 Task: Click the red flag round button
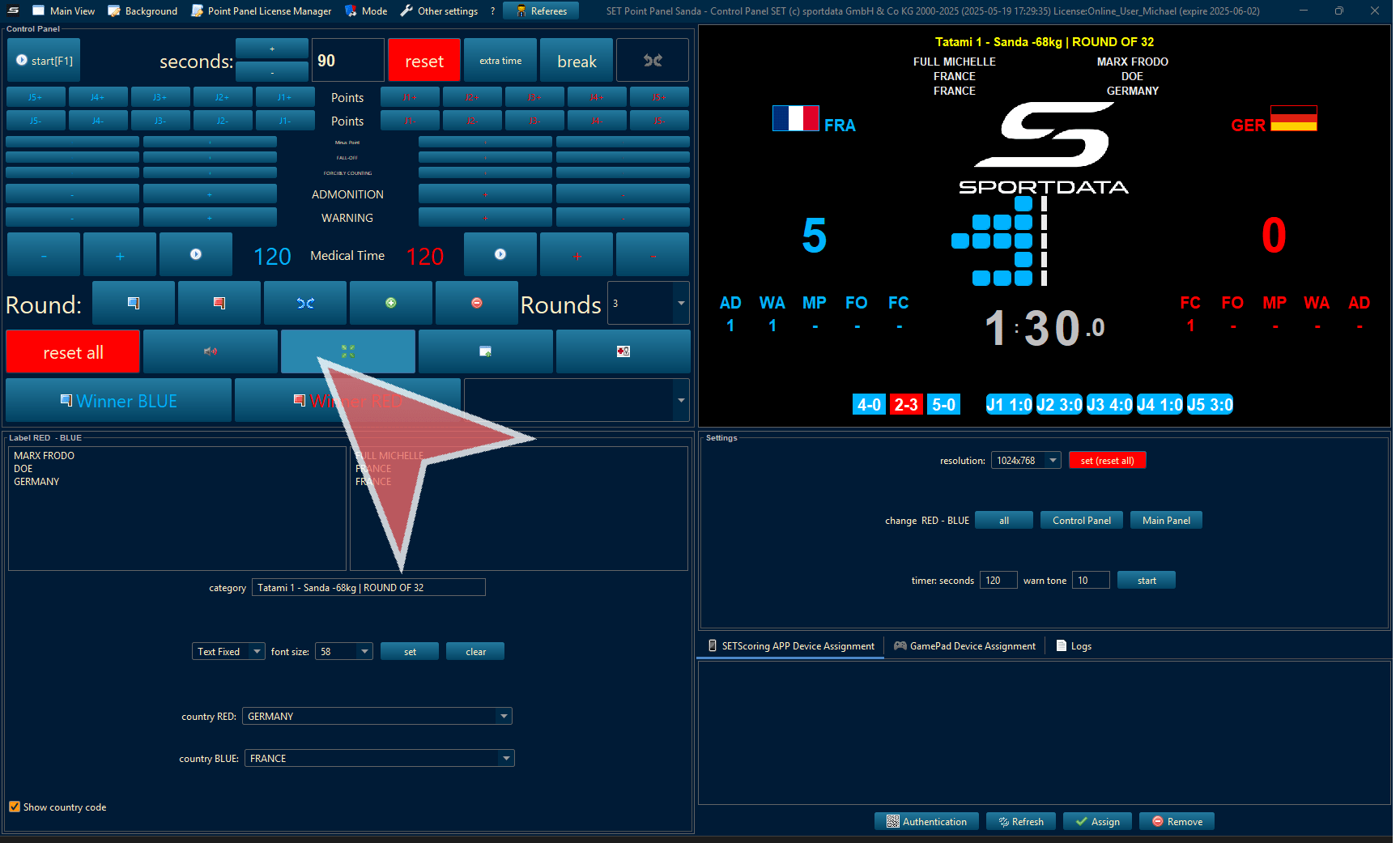(x=219, y=303)
